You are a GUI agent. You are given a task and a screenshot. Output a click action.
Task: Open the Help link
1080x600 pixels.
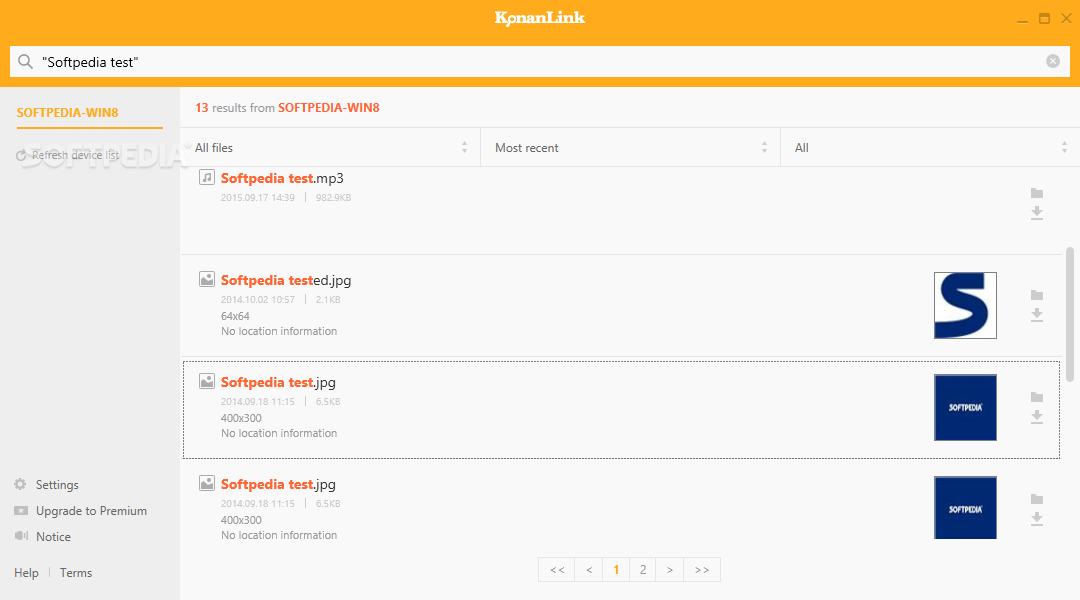[x=26, y=572]
